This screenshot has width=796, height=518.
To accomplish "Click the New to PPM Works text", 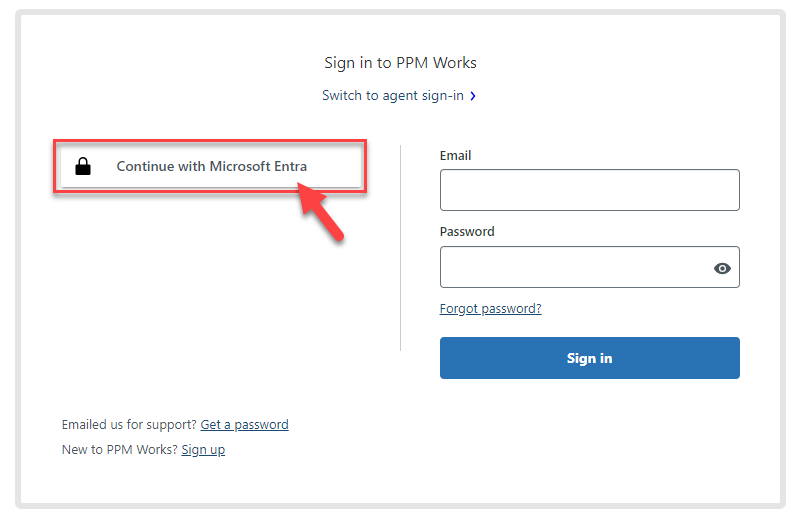I will pyautogui.click(x=119, y=450).
